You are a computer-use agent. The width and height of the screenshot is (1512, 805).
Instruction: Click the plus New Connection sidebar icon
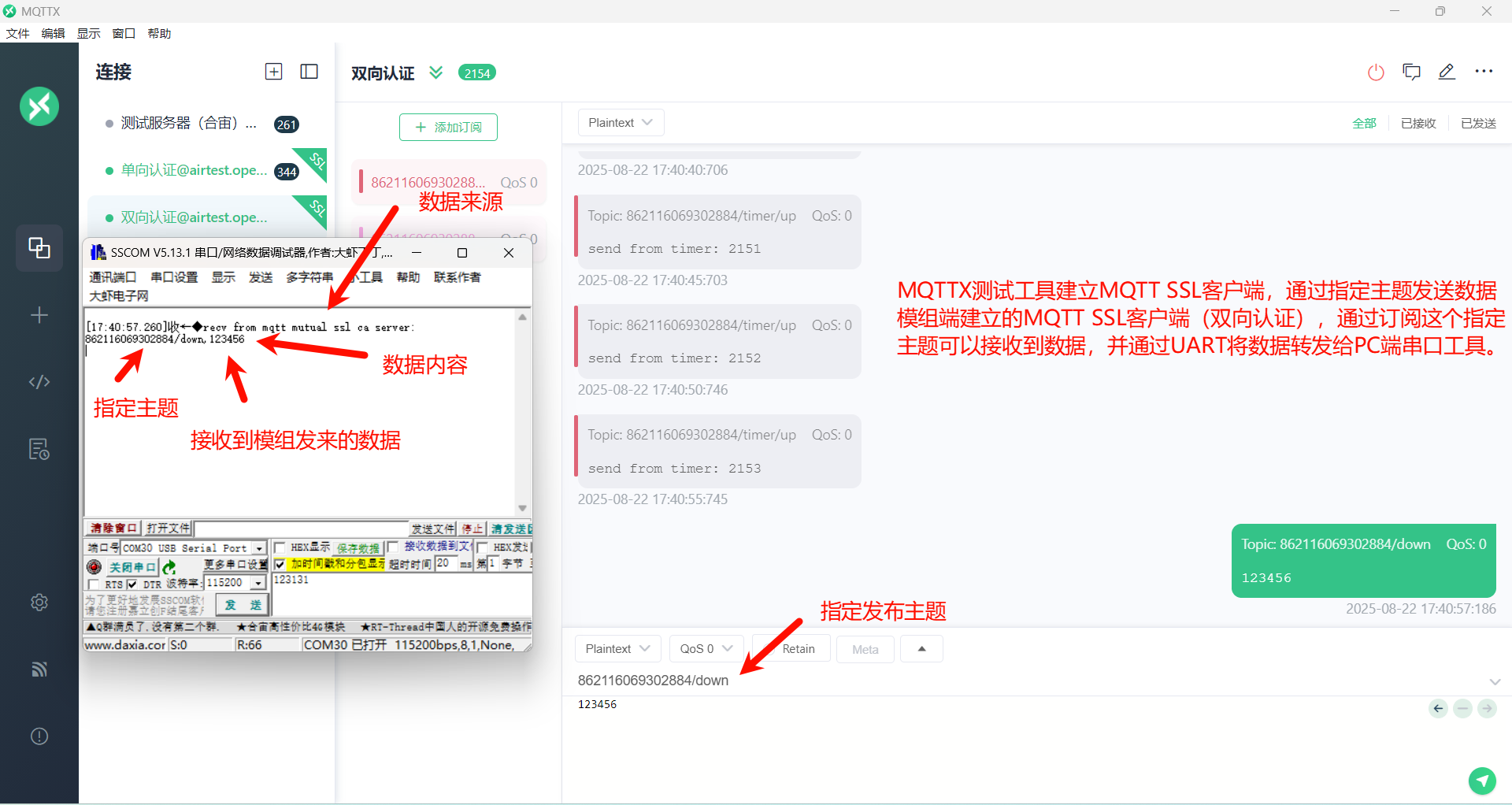(39, 315)
